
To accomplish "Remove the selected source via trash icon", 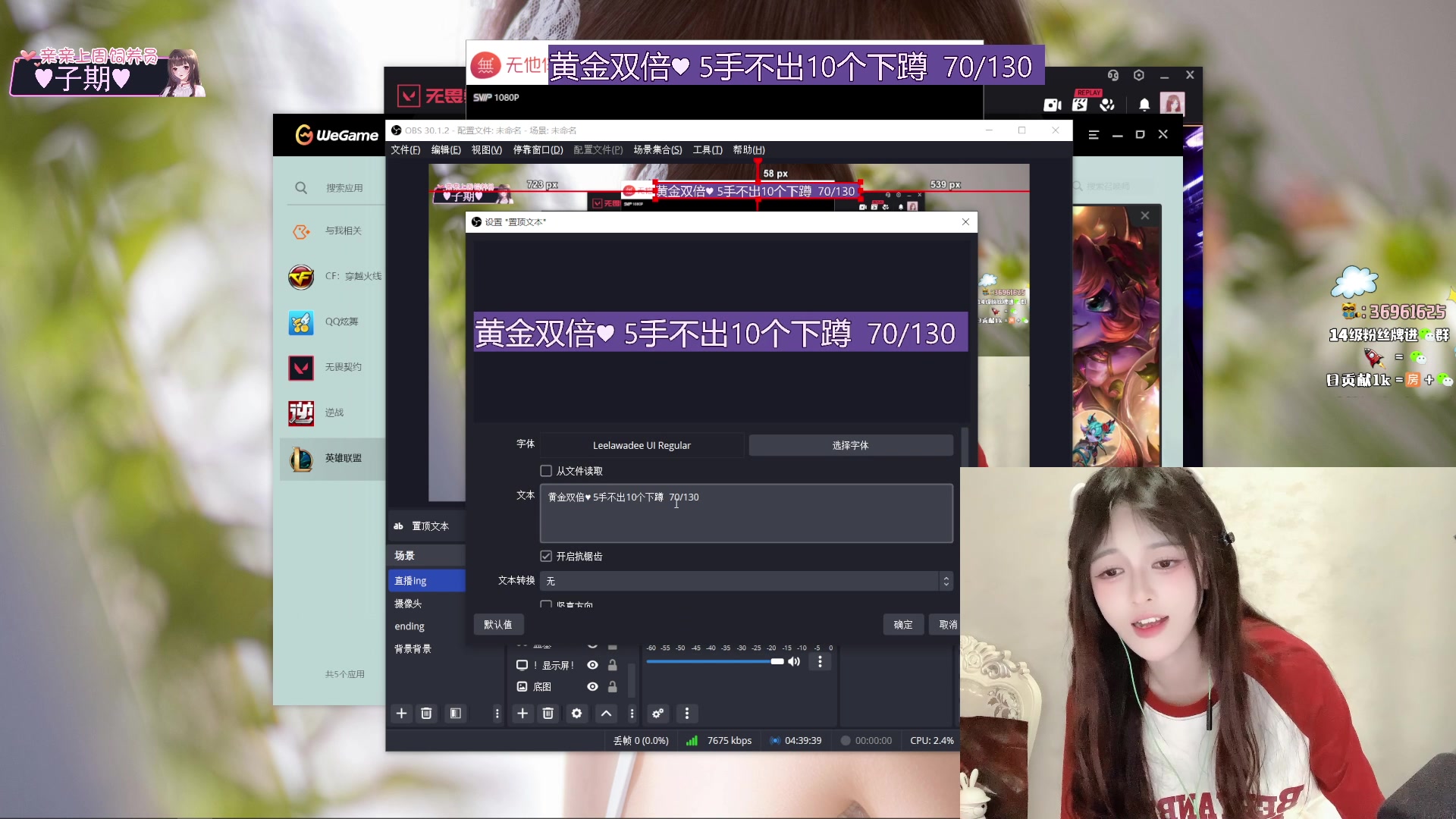I will (x=548, y=713).
